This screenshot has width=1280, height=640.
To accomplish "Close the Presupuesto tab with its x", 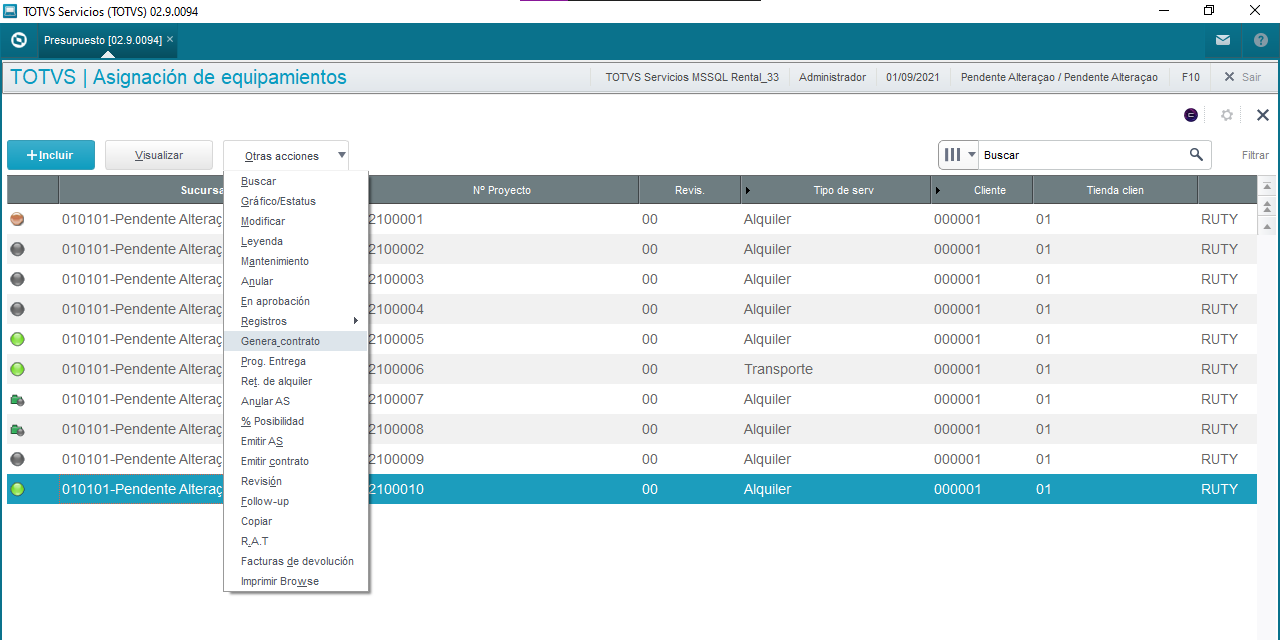I will click(x=170, y=40).
